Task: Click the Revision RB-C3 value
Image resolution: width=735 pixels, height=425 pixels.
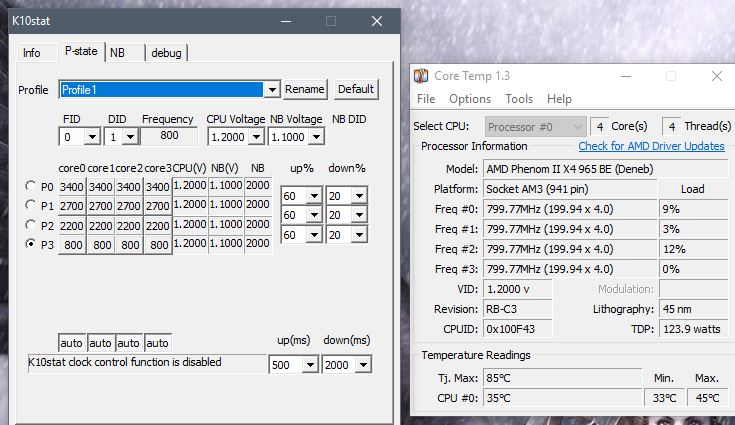Action: click(518, 309)
